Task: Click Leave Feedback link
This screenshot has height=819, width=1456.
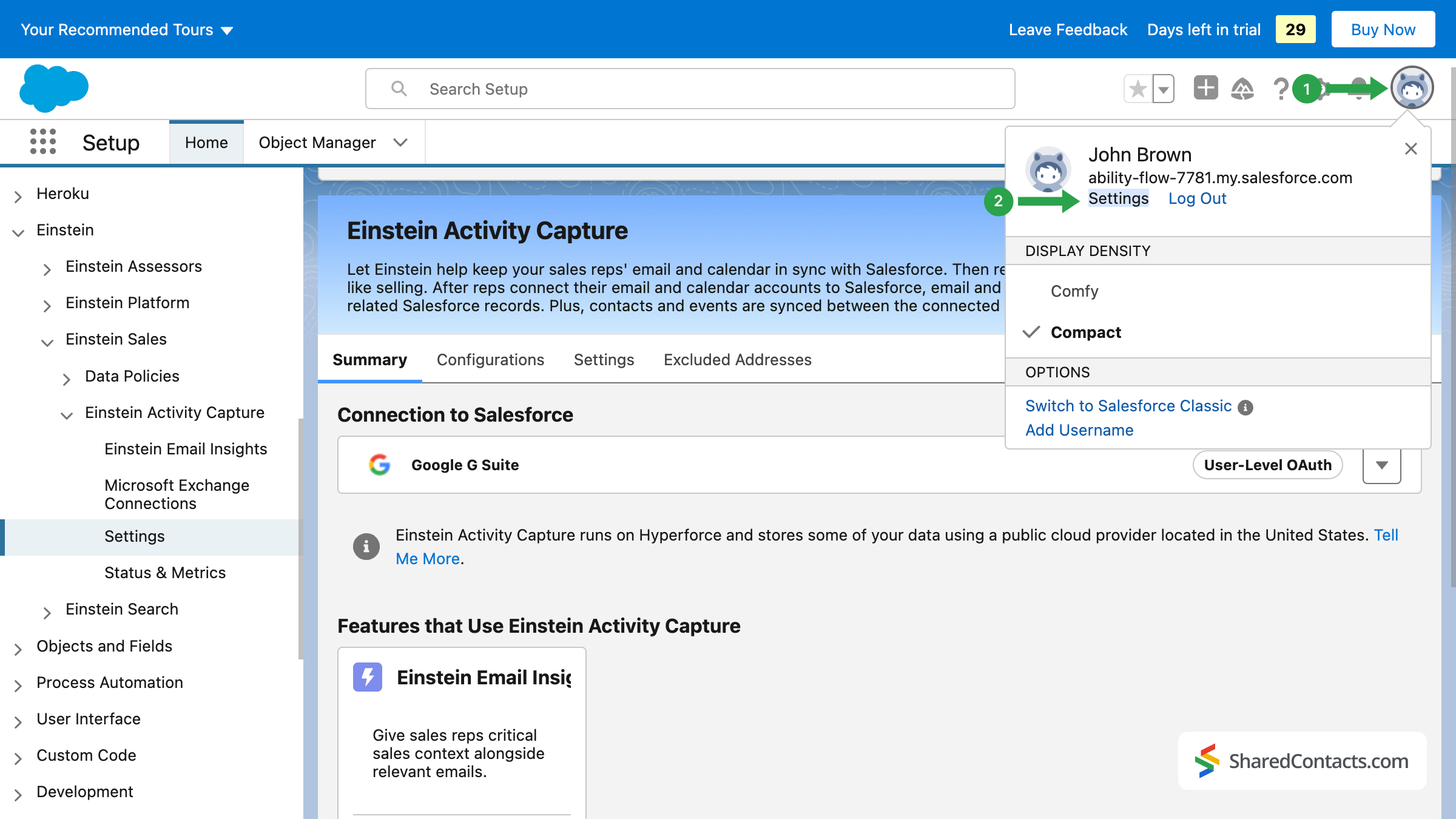Action: pos(1068,30)
